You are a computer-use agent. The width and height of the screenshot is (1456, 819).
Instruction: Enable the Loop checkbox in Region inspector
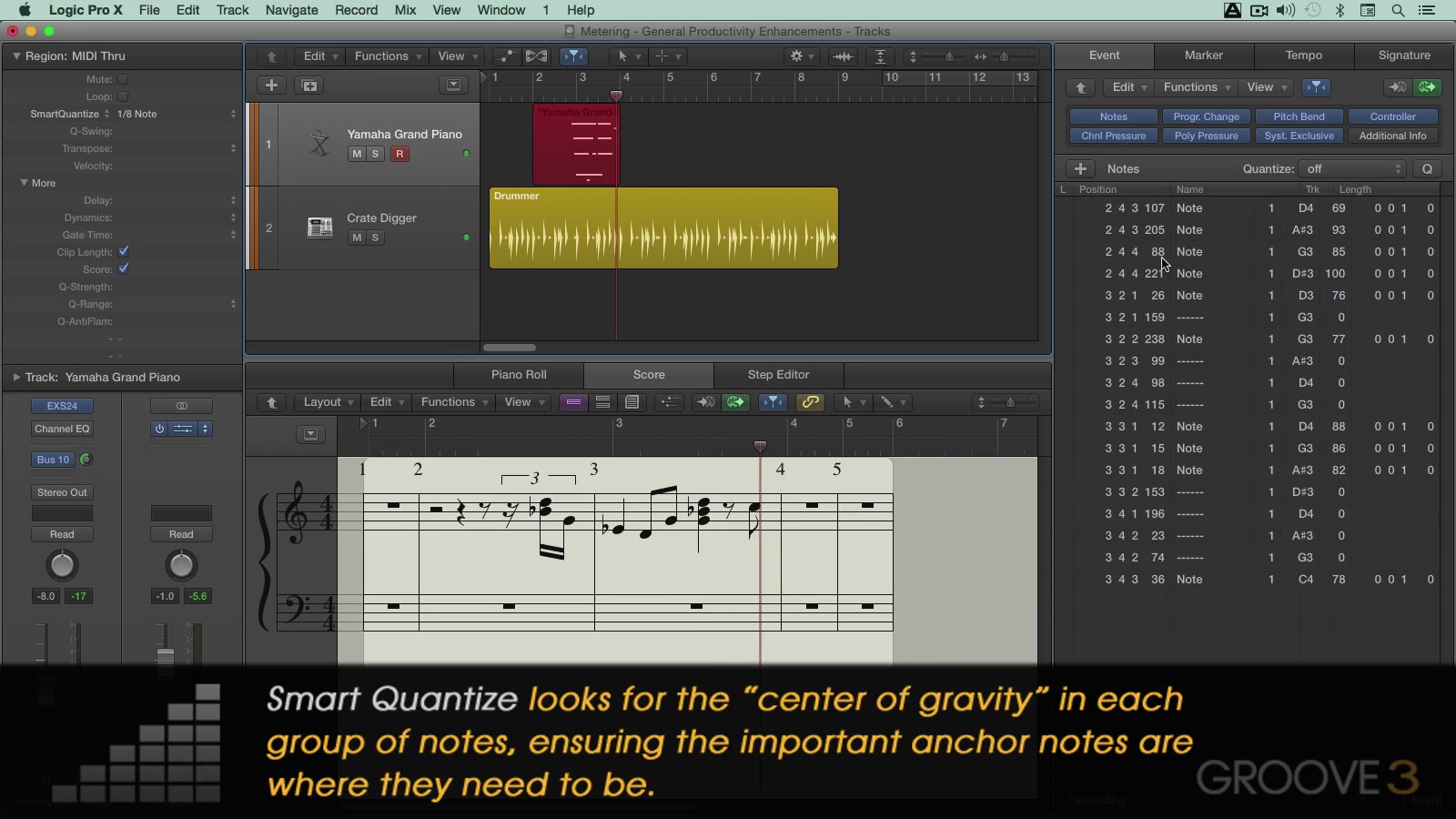coord(123,96)
